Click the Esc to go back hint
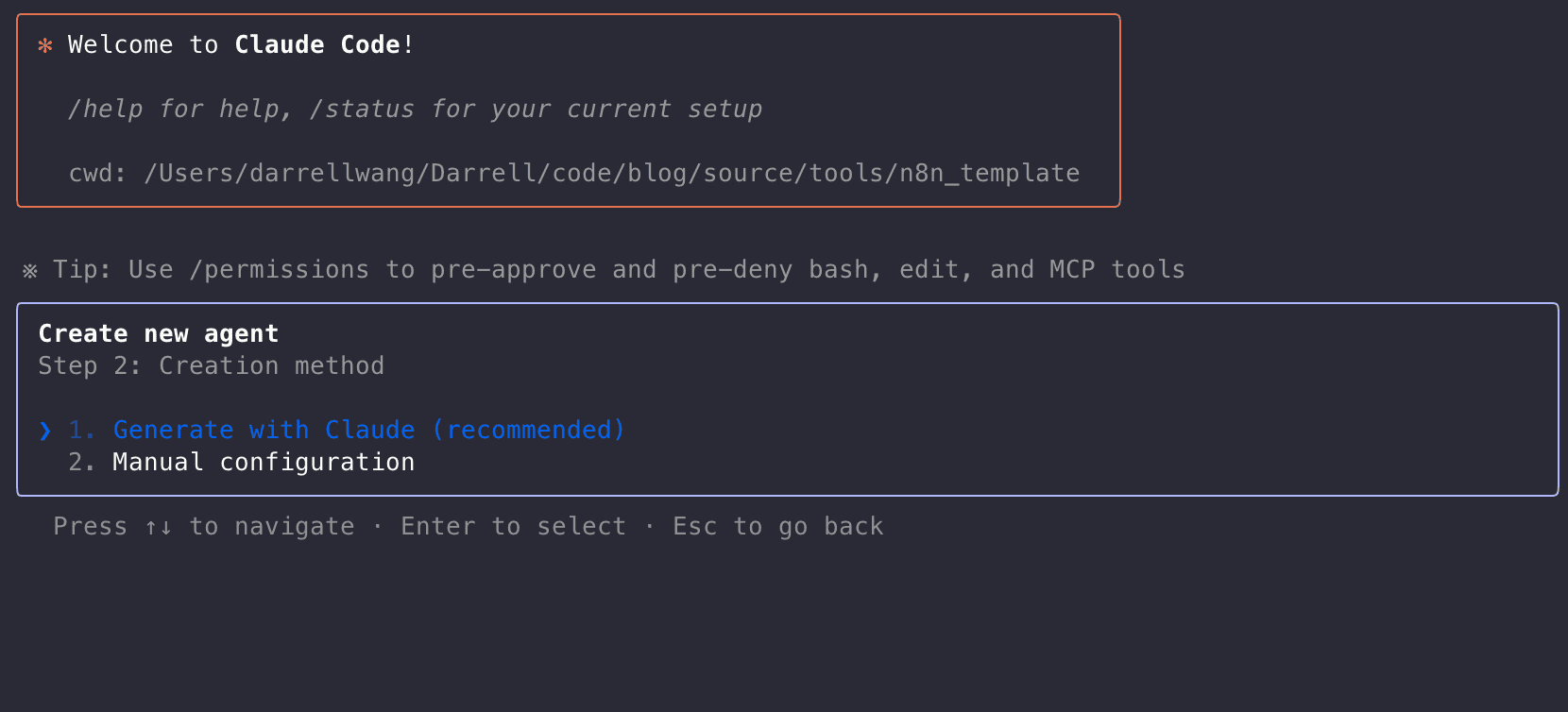The image size is (1568, 712). pyautogui.click(x=777, y=527)
